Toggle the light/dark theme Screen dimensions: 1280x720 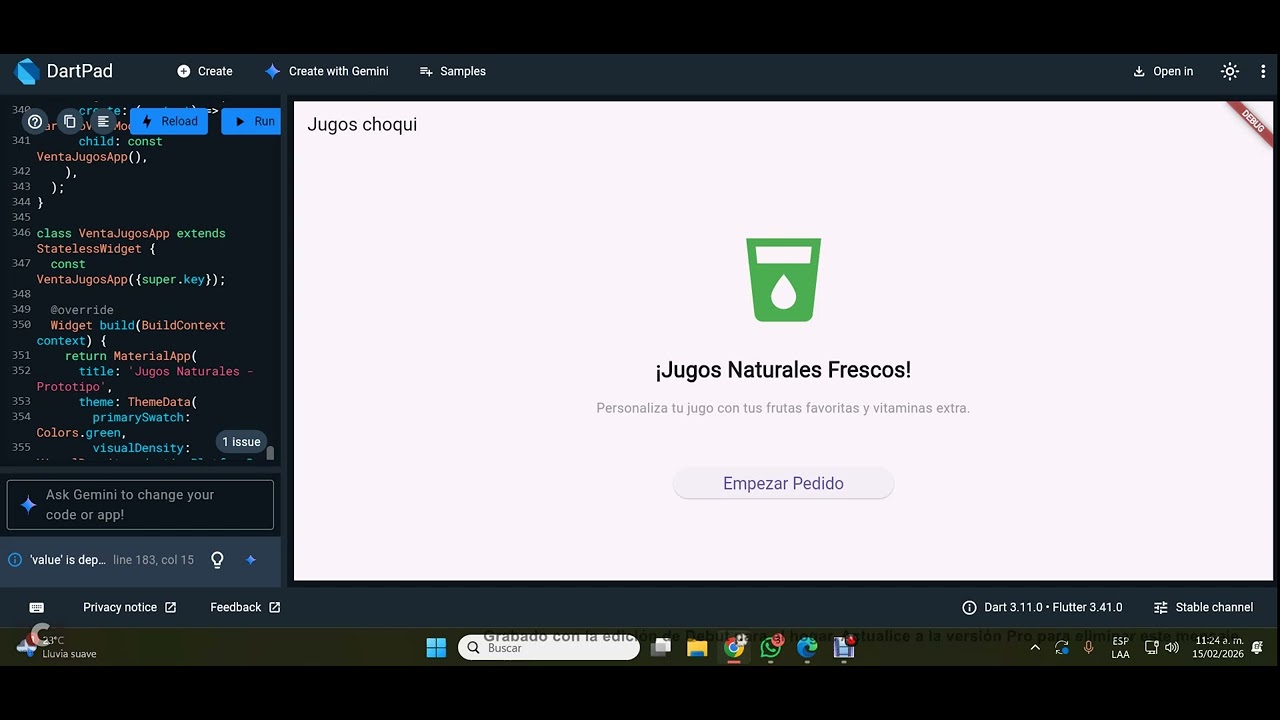tap(1230, 71)
